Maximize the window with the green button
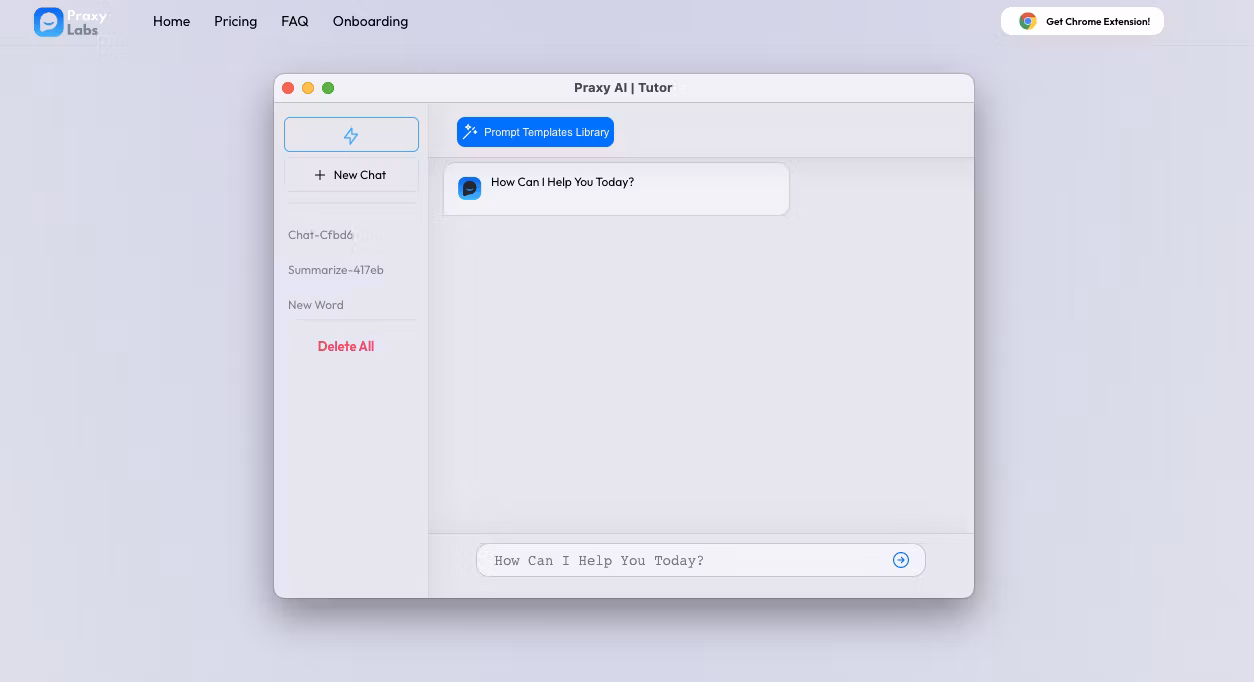Screen dimensions: 1254x682 point(328,88)
